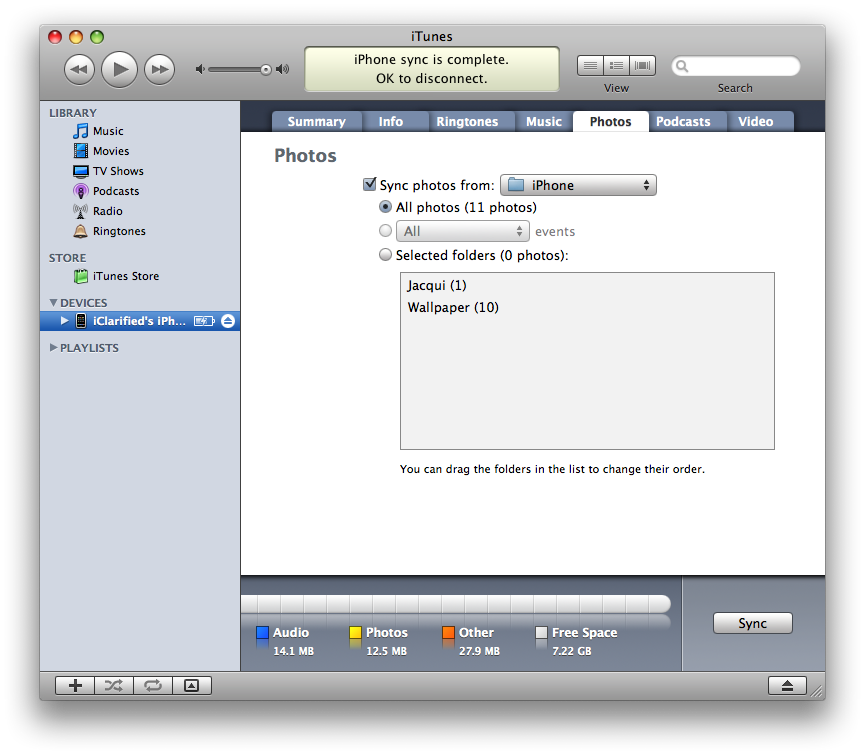
Task: Click the rewind playback button
Action: 79,69
